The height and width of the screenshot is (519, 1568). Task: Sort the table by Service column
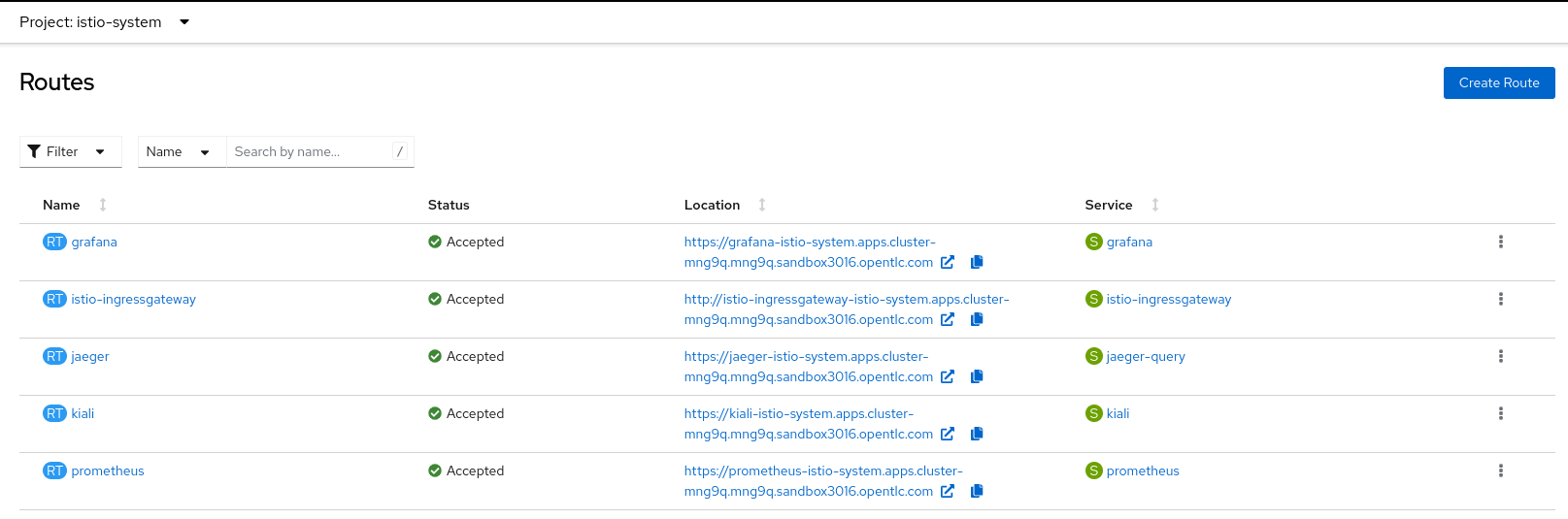[x=1121, y=205]
